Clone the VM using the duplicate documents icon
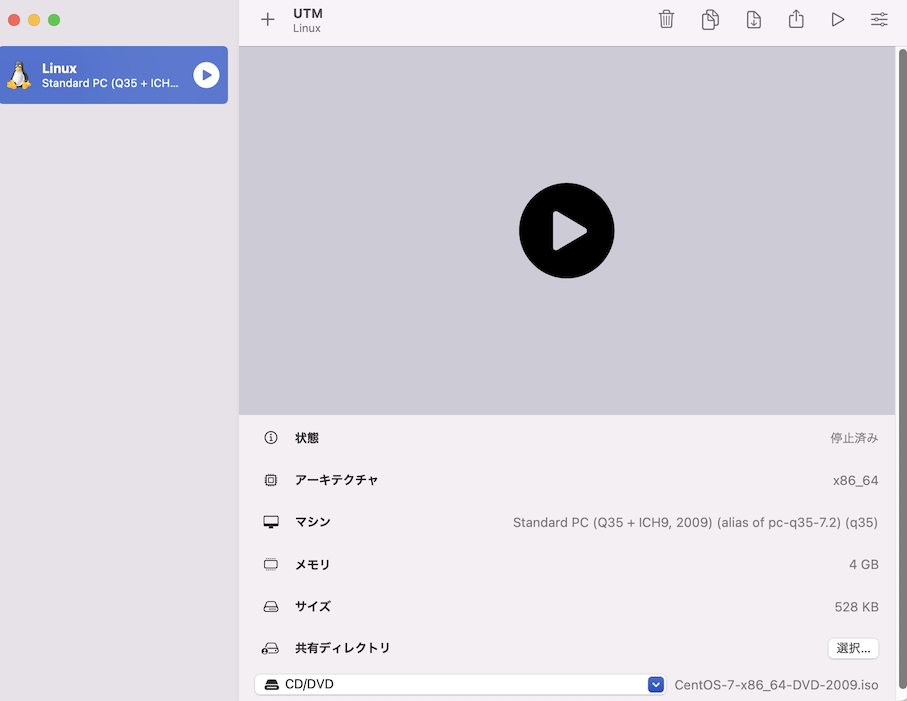 click(x=710, y=19)
